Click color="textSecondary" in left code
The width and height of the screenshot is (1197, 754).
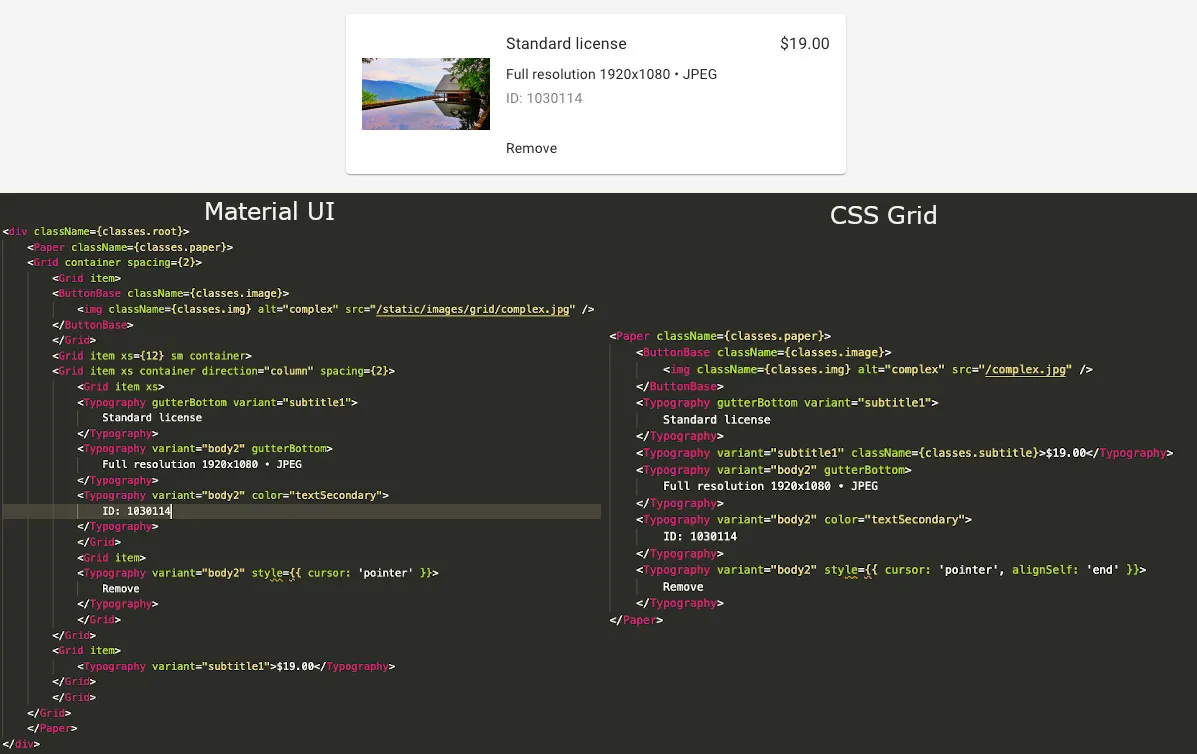[x=317, y=495]
